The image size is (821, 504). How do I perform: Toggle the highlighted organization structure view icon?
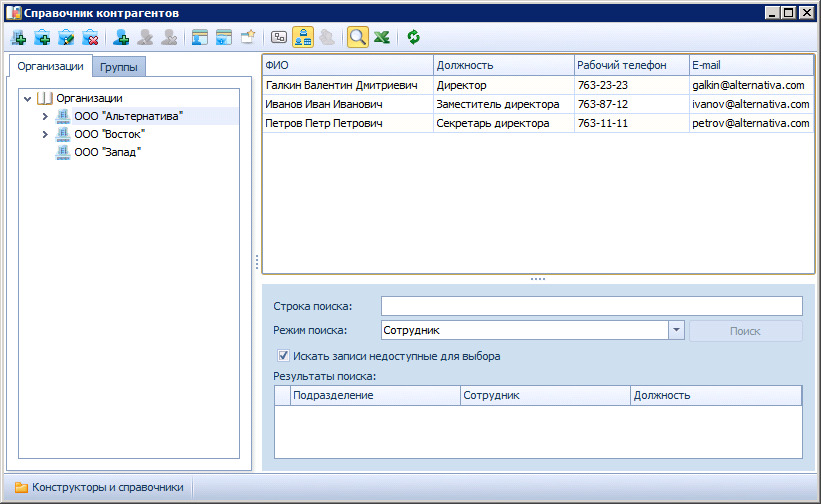[302, 38]
